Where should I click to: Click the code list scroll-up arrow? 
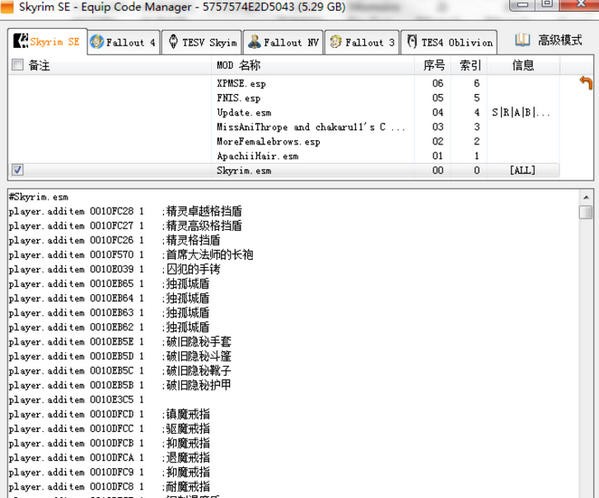pos(586,197)
